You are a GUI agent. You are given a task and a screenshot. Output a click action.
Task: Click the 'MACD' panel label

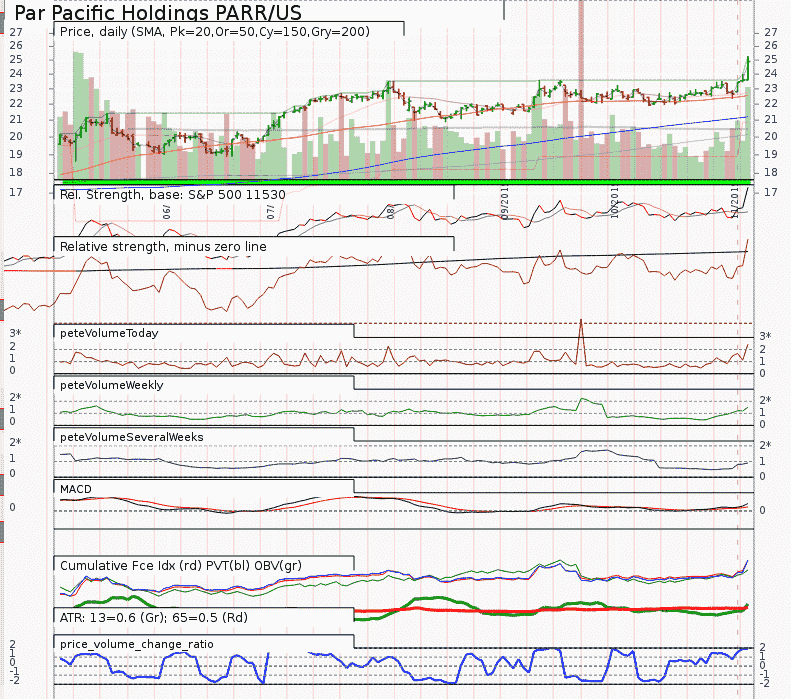click(x=76, y=489)
